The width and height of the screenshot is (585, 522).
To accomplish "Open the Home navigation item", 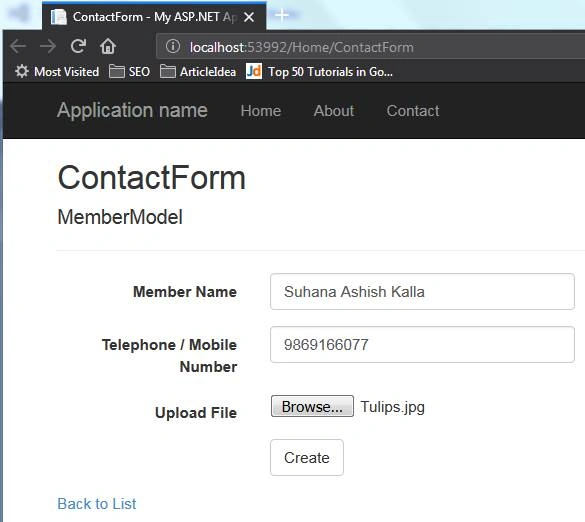I will click(261, 111).
